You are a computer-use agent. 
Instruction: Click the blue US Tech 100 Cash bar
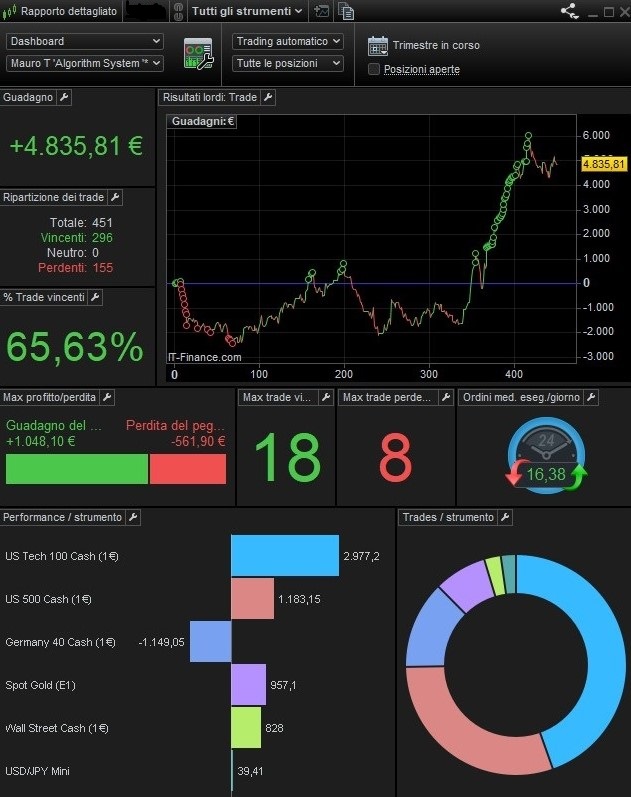tap(285, 556)
